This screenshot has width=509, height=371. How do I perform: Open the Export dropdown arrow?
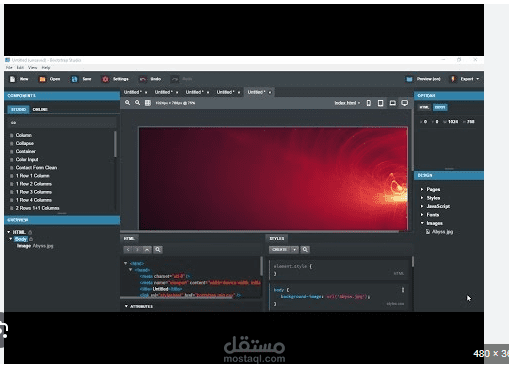click(x=478, y=79)
